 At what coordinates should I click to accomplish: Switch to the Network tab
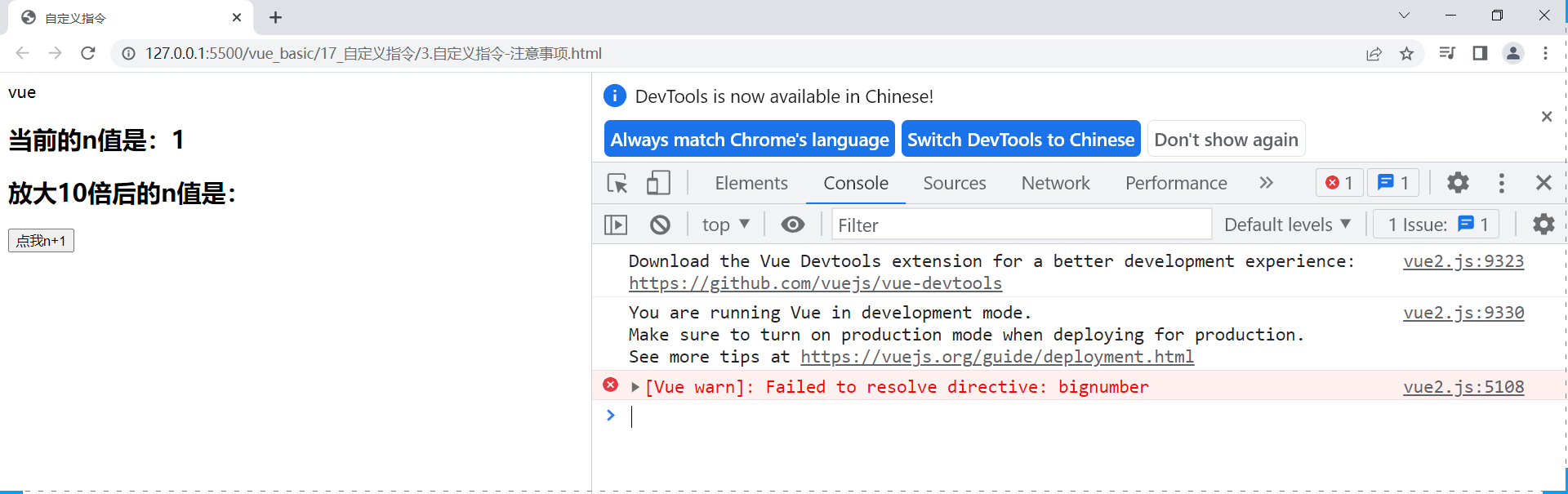coord(1055,183)
